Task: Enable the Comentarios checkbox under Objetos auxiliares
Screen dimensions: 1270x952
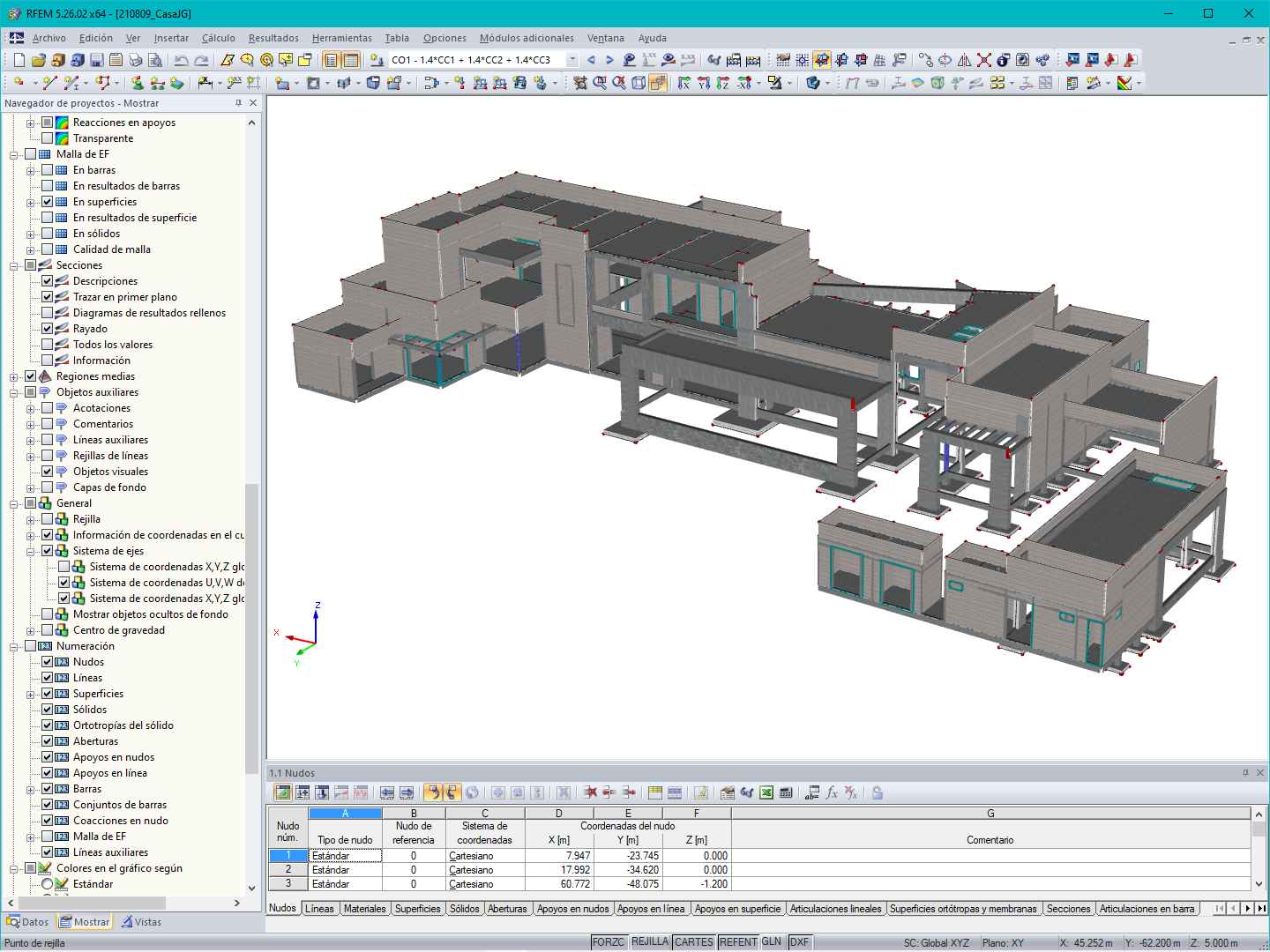Action: pyautogui.click(x=48, y=423)
